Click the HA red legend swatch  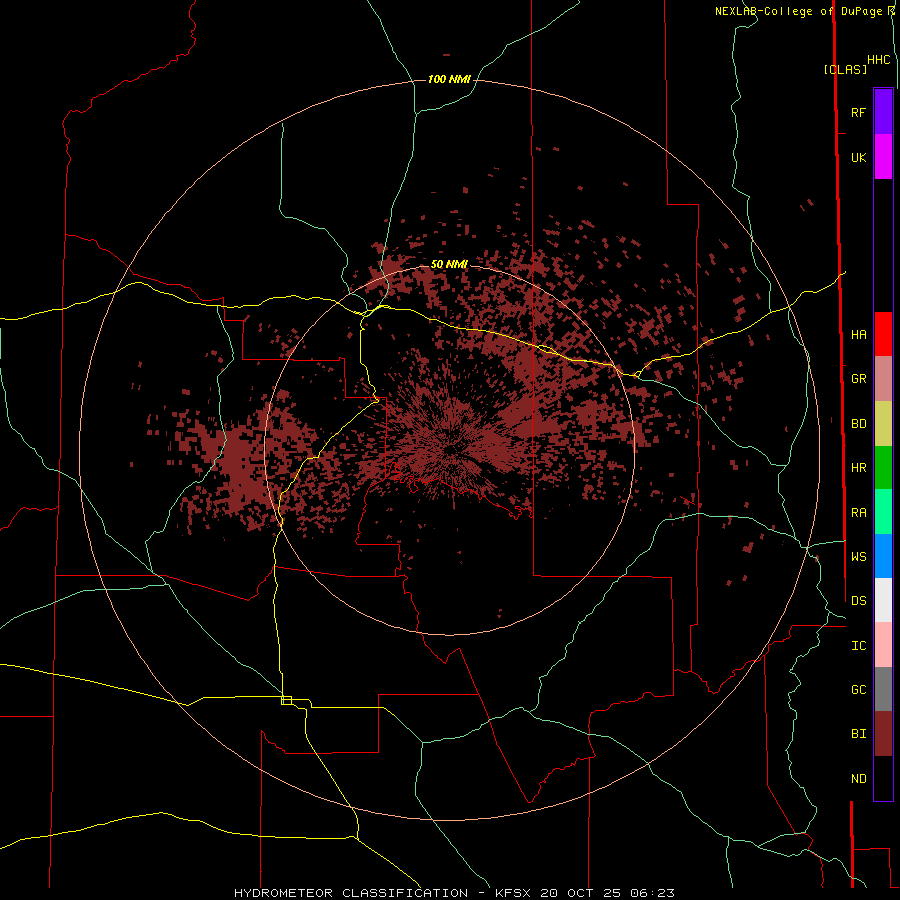click(x=883, y=334)
